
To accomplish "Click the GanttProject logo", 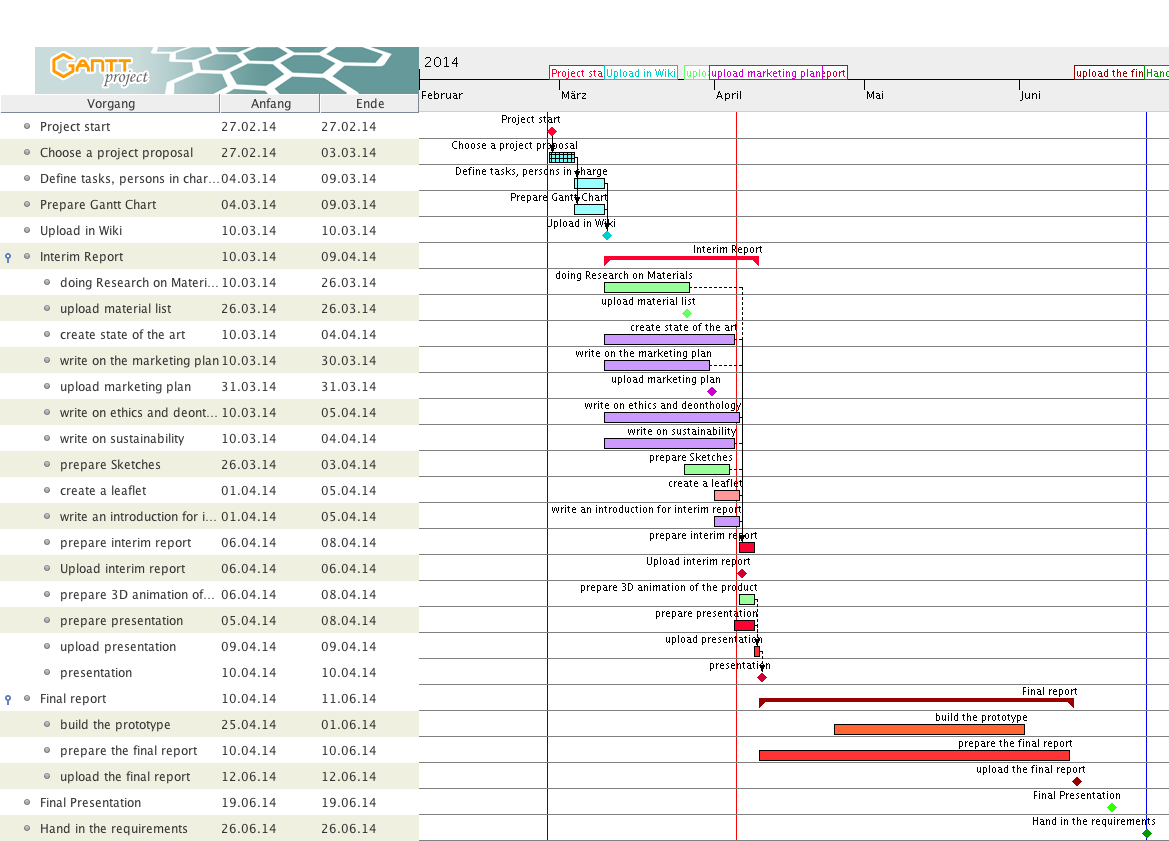I will (x=100, y=69).
